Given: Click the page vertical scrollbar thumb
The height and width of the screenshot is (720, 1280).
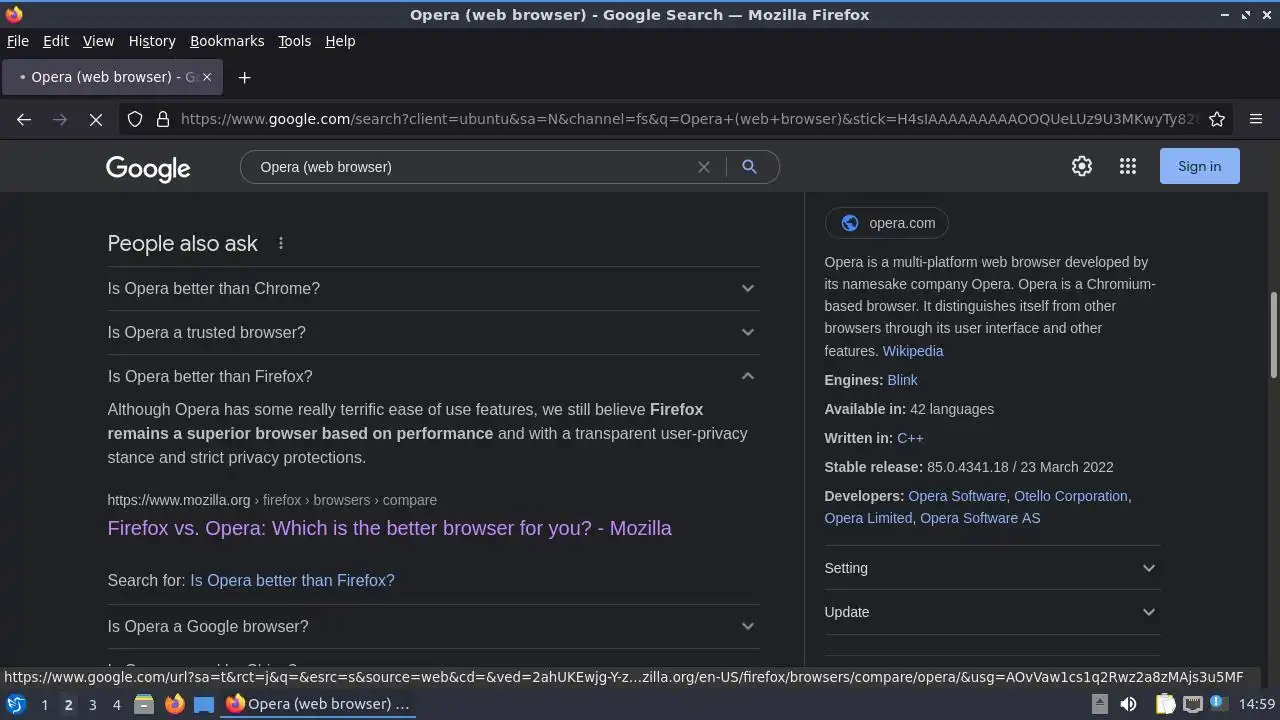Looking at the screenshot, I should (1273, 335).
